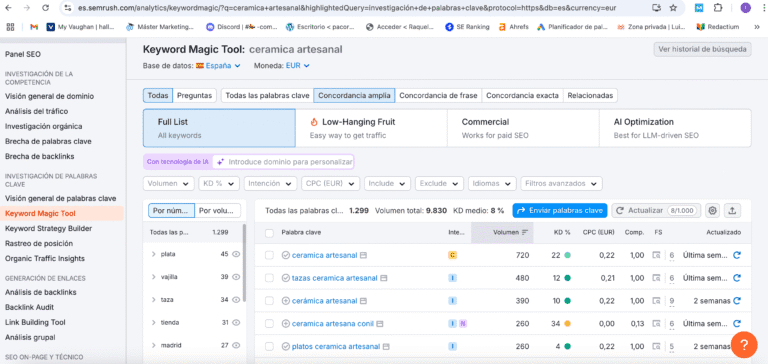The width and height of the screenshot is (768, 364).
Task: View SERP features icon in 720-volume row
Action: pos(656,255)
